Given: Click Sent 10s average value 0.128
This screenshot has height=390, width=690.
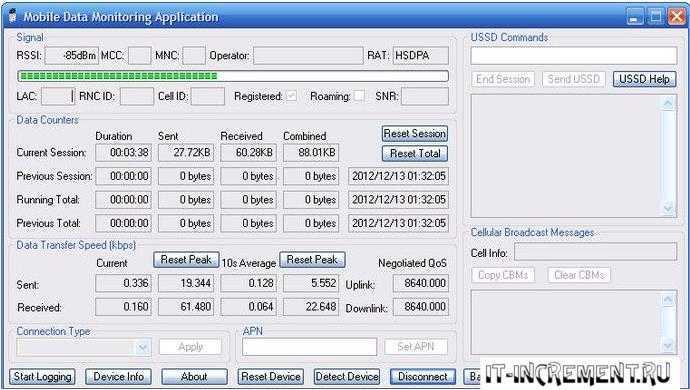Looking at the screenshot, I should pyautogui.click(x=249, y=283).
